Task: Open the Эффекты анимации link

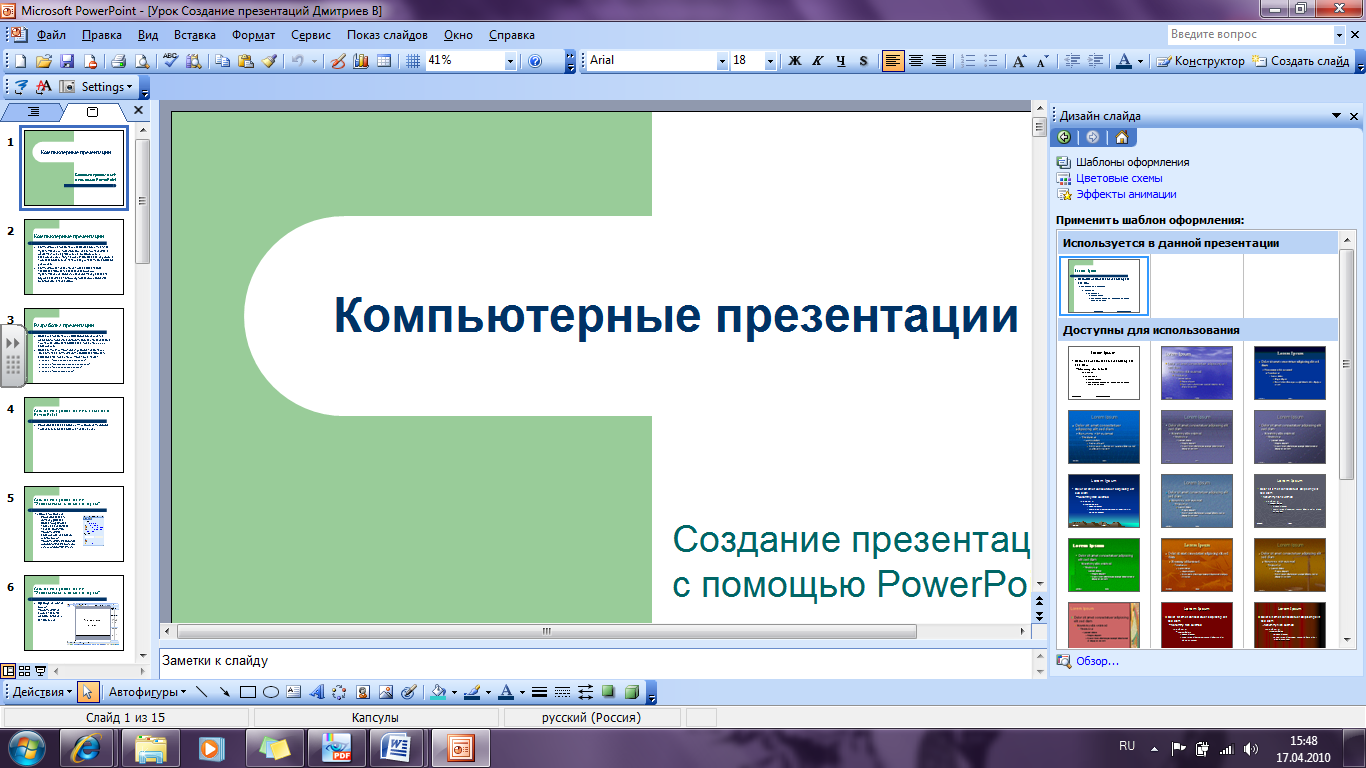Action: click(x=1126, y=194)
